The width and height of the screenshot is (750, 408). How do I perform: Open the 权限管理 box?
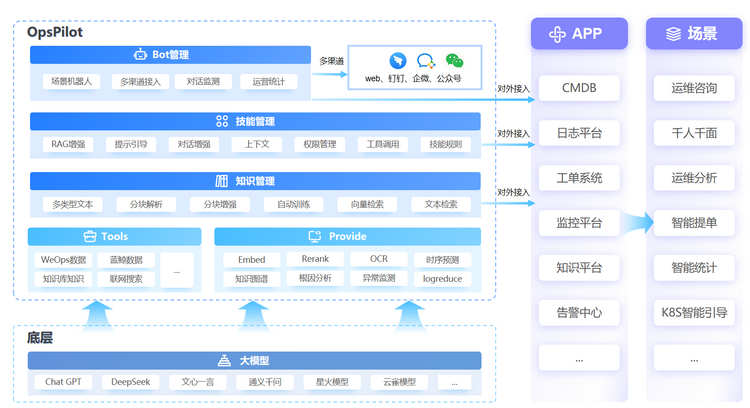point(320,144)
